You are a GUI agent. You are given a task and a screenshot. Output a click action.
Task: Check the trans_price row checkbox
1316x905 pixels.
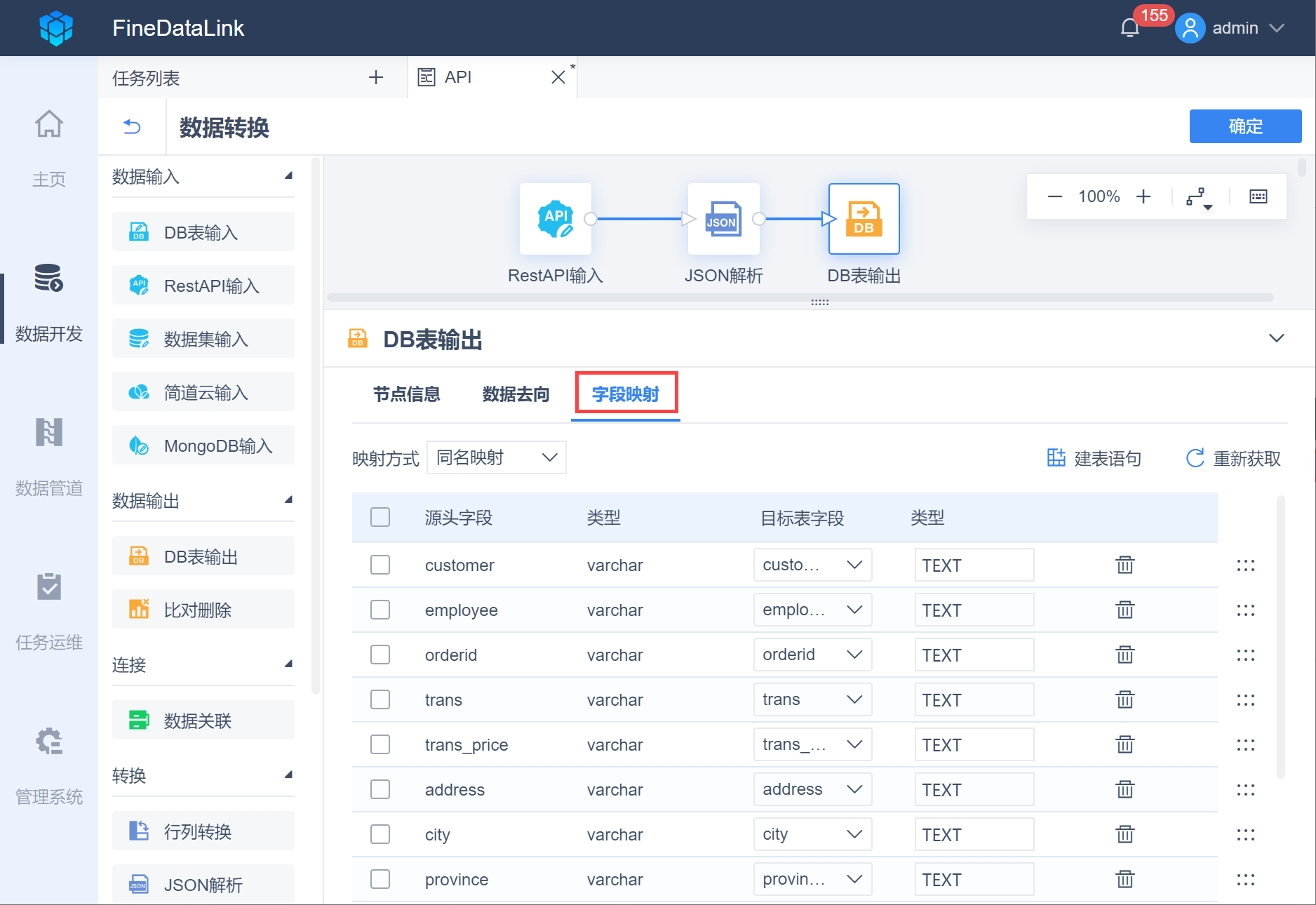coord(380,744)
